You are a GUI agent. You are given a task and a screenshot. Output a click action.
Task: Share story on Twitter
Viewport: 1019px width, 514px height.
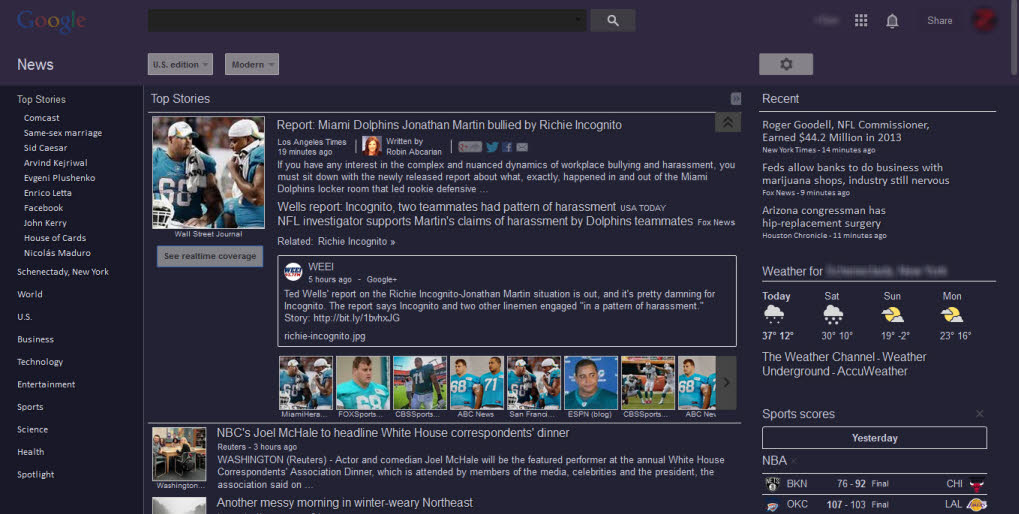click(493, 147)
